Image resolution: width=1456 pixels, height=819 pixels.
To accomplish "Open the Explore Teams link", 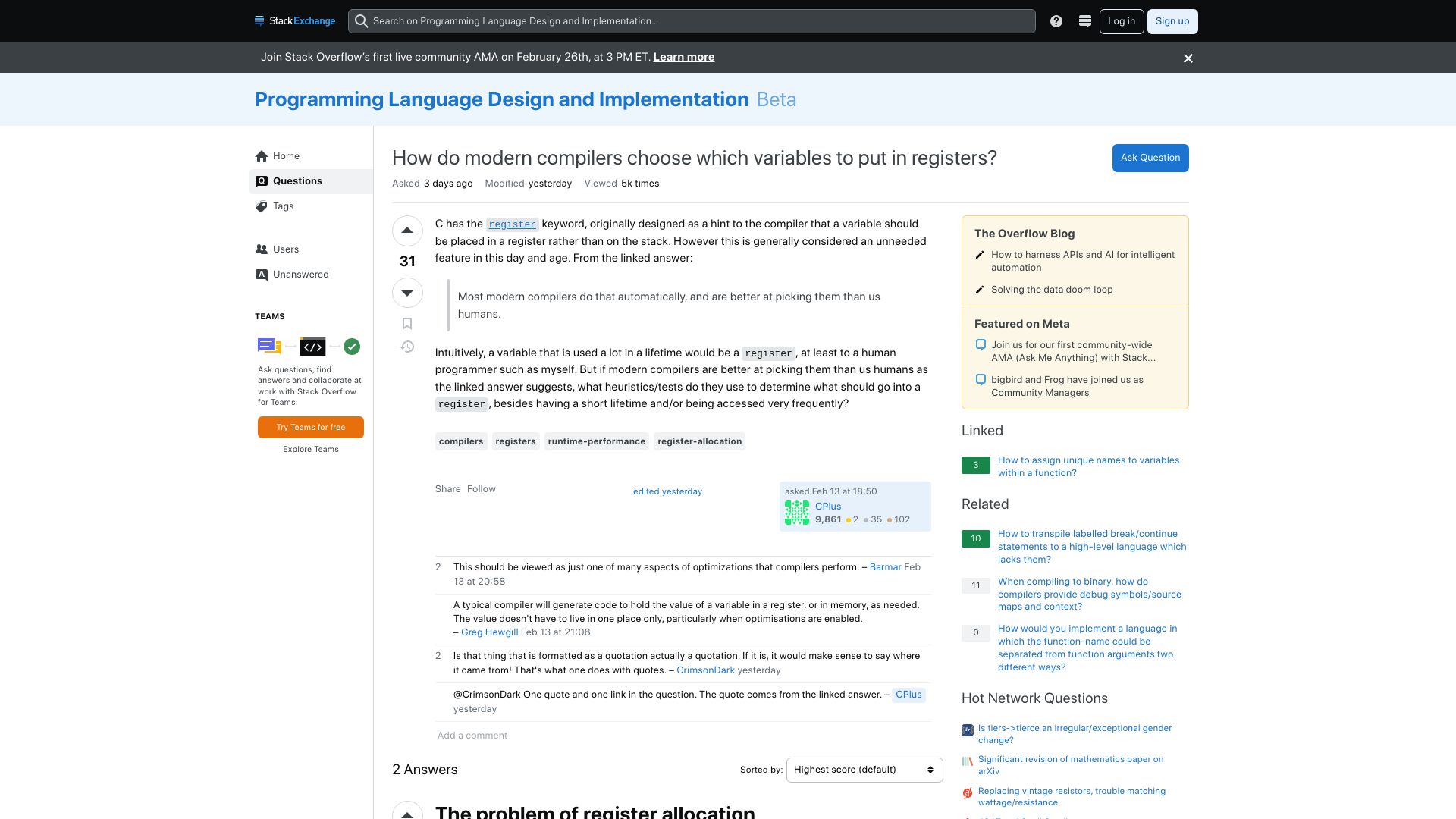I will click(x=311, y=449).
